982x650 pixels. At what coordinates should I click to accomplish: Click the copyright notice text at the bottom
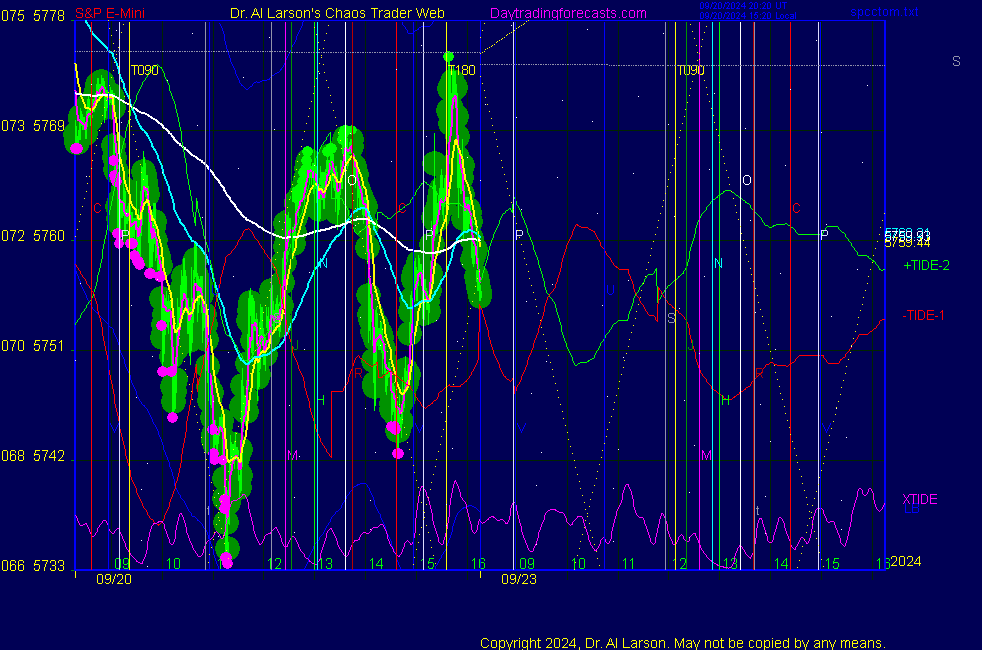pos(683,643)
